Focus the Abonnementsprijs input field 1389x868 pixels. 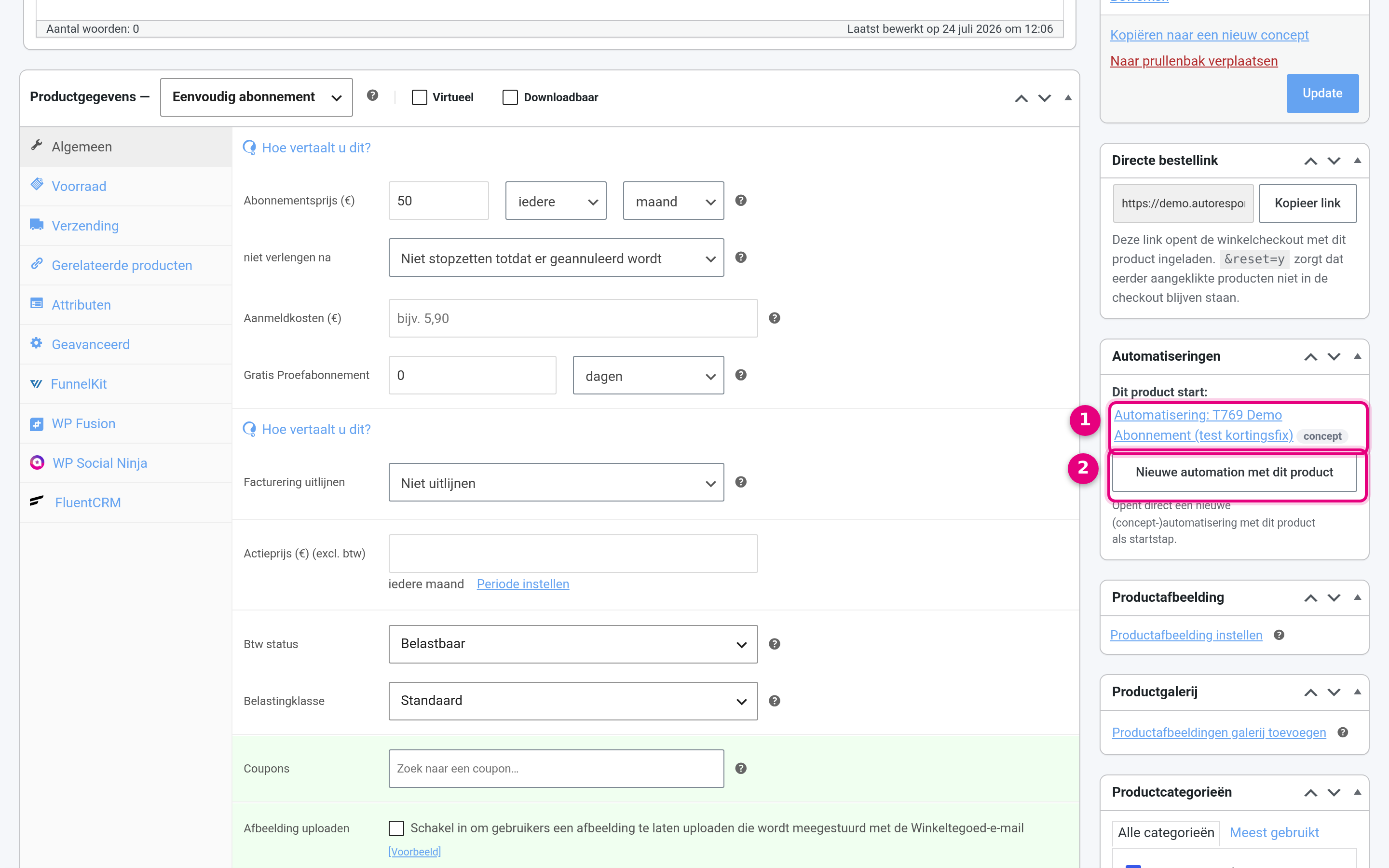(438, 201)
